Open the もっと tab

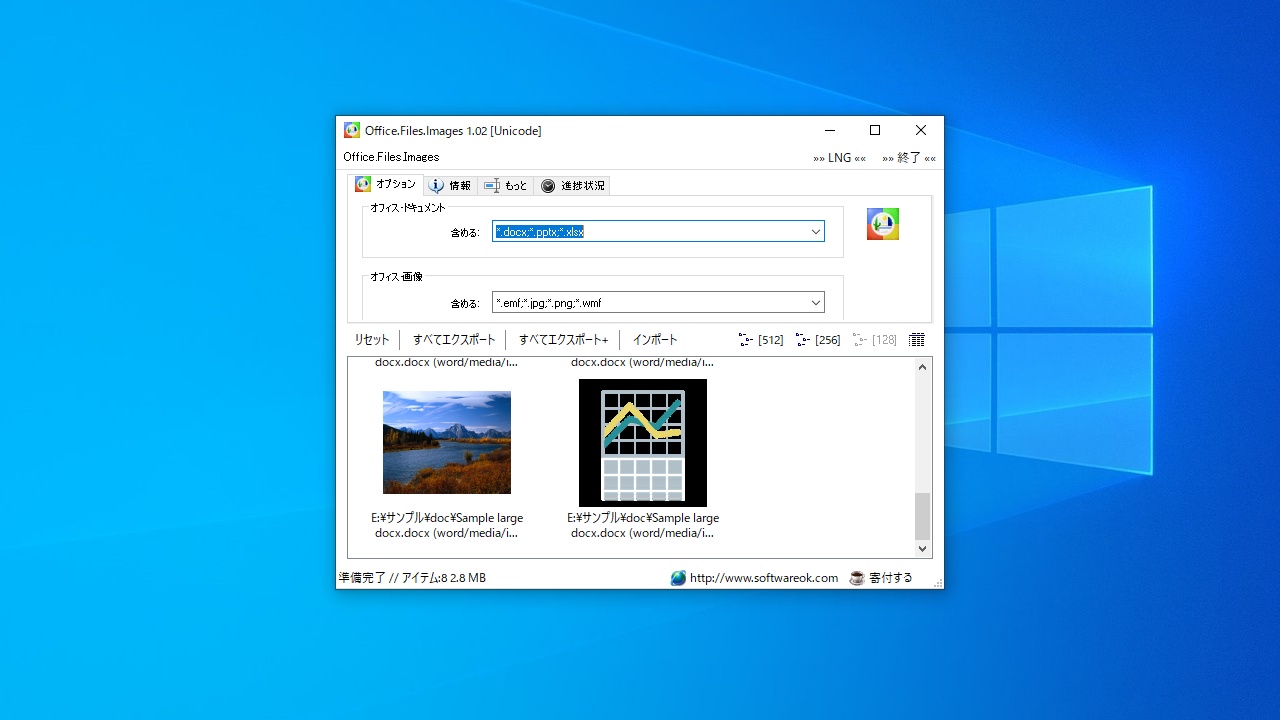pyautogui.click(x=506, y=186)
